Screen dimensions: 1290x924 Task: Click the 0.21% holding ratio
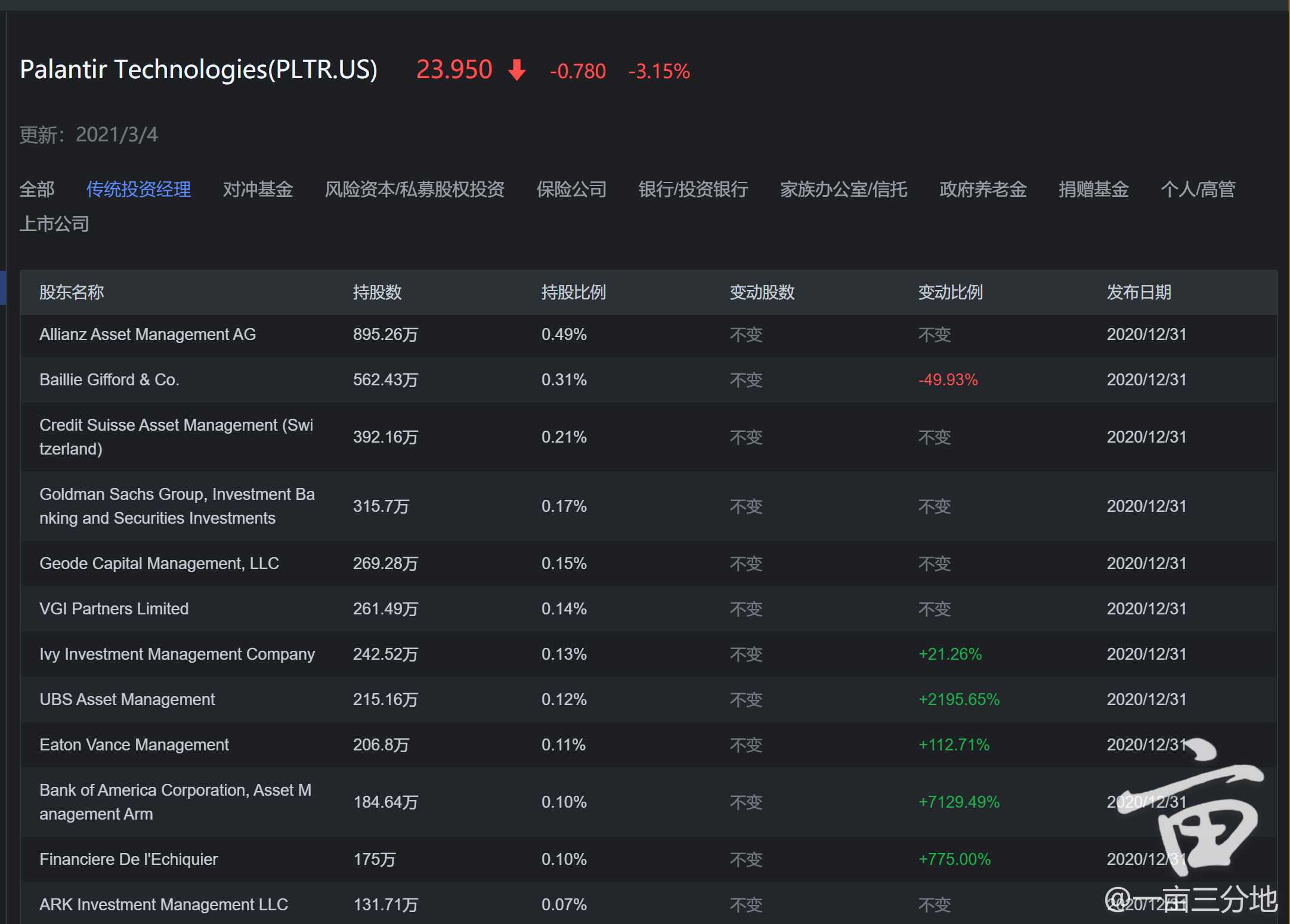564,437
